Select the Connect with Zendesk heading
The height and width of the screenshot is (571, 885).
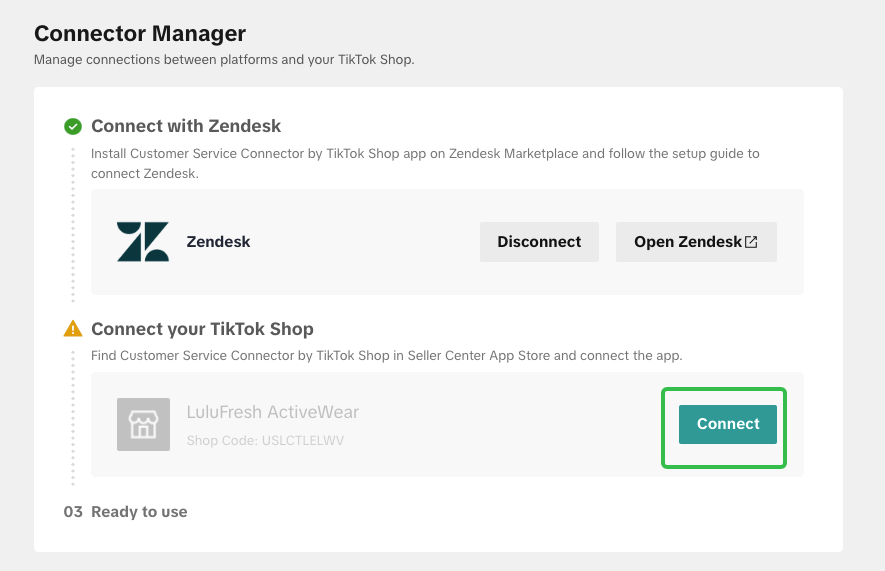point(186,126)
